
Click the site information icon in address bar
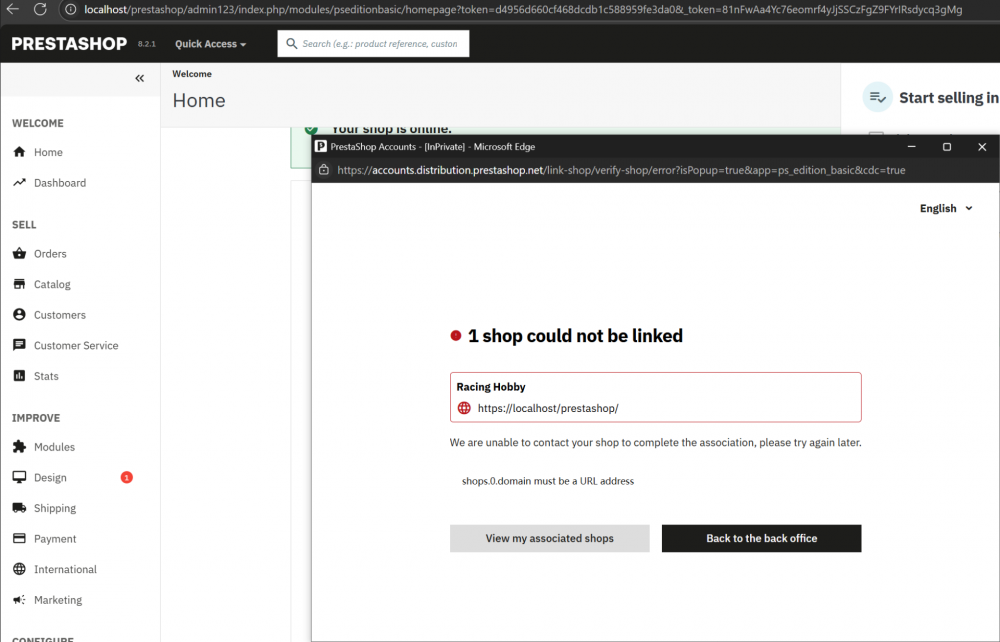pyautogui.click(x=71, y=10)
